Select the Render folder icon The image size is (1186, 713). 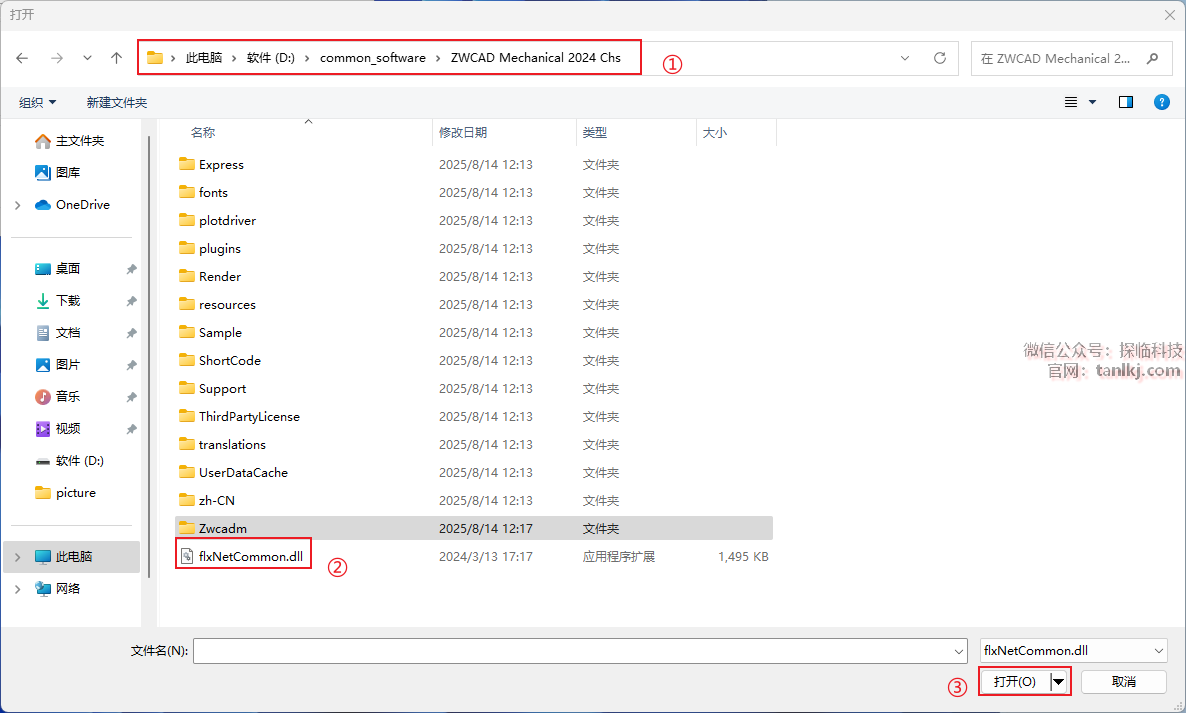click(x=187, y=276)
